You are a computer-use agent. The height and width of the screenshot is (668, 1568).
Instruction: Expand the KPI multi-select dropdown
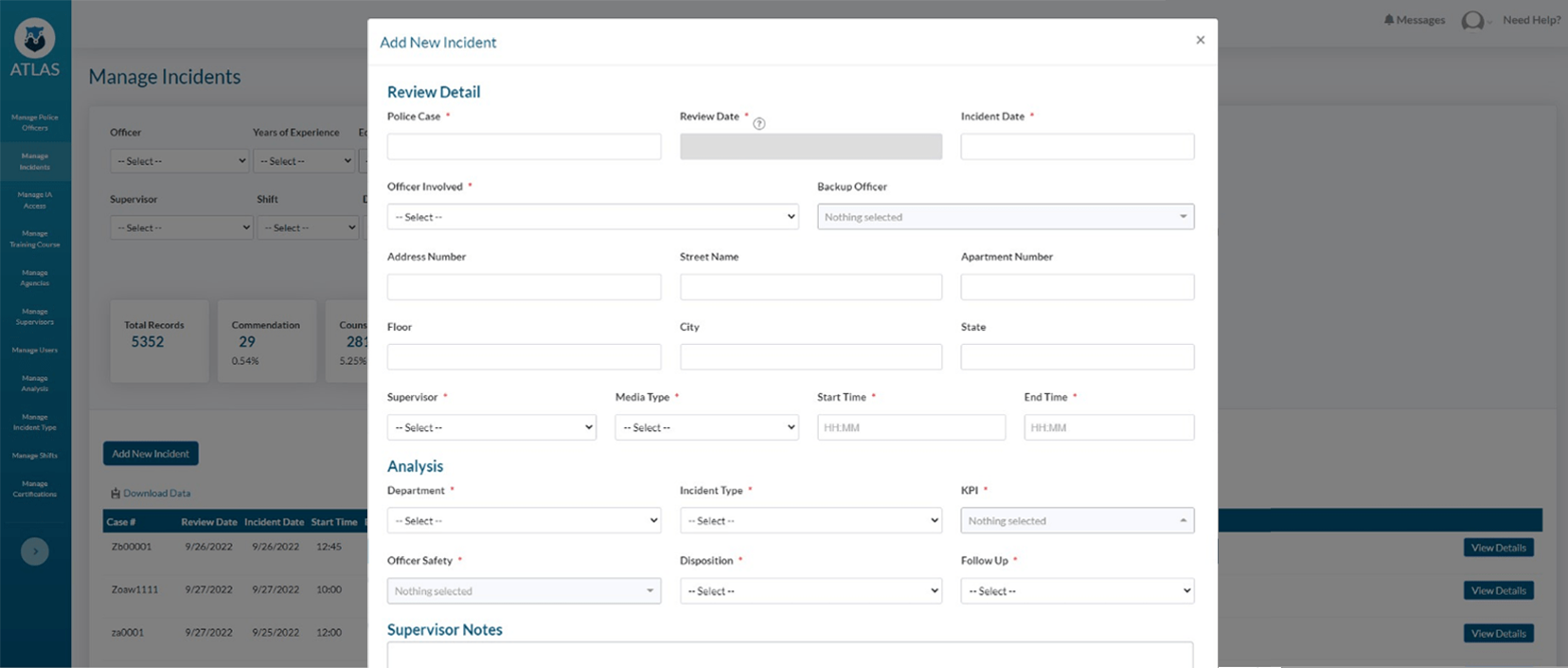tap(1077, 521)
